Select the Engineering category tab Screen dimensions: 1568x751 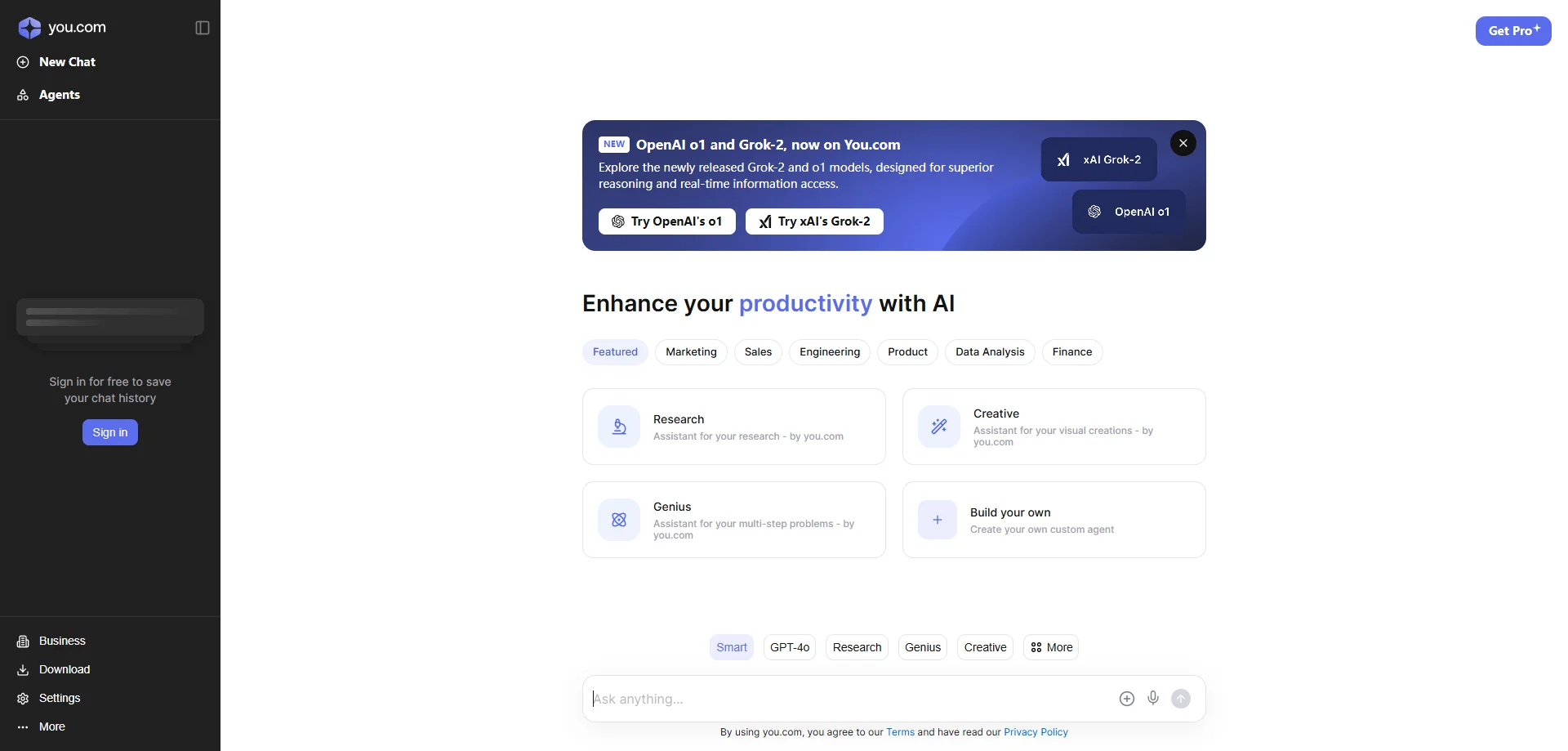(x=830, y=352)
